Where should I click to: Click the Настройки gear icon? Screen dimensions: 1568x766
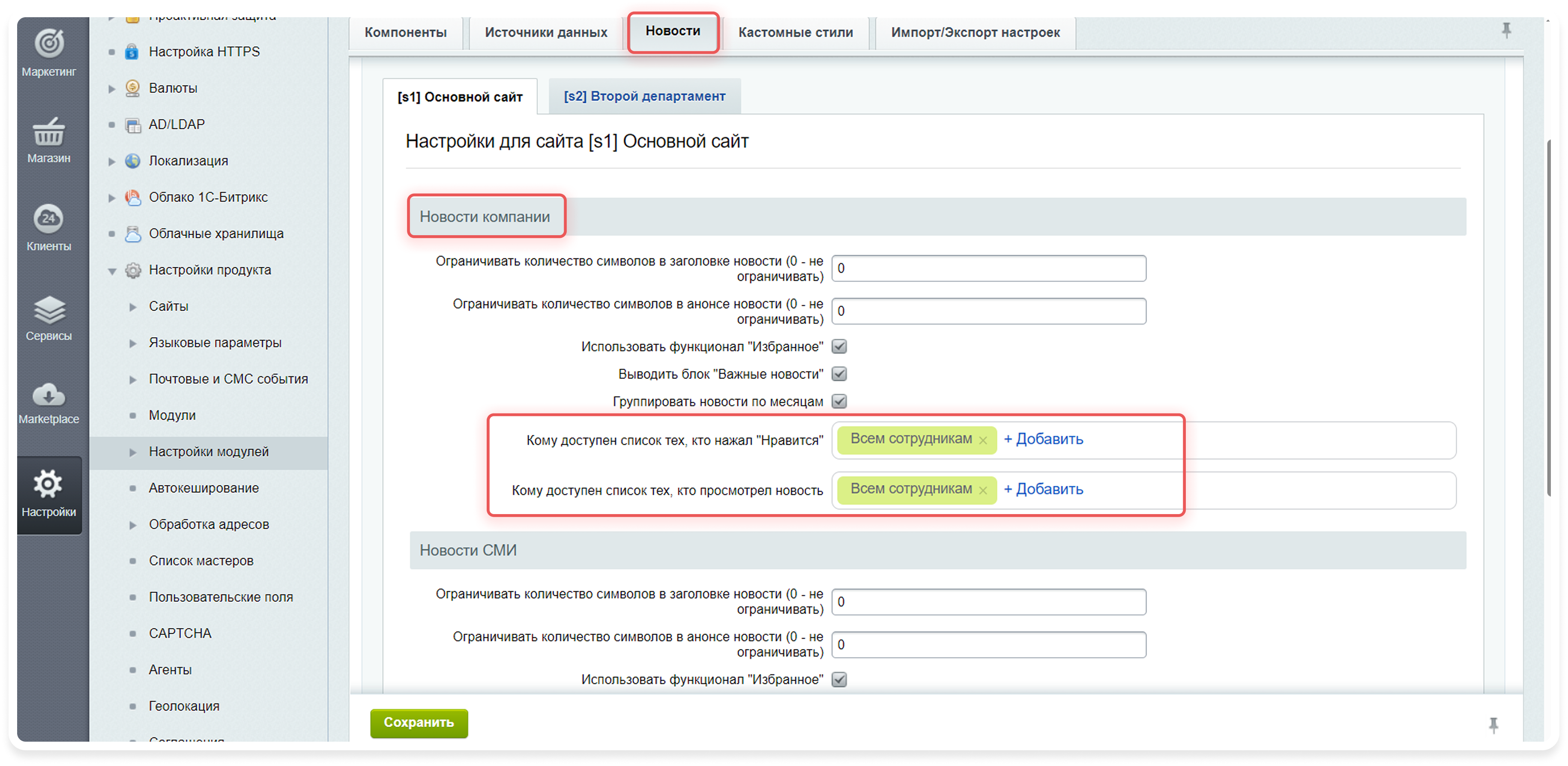49,485
